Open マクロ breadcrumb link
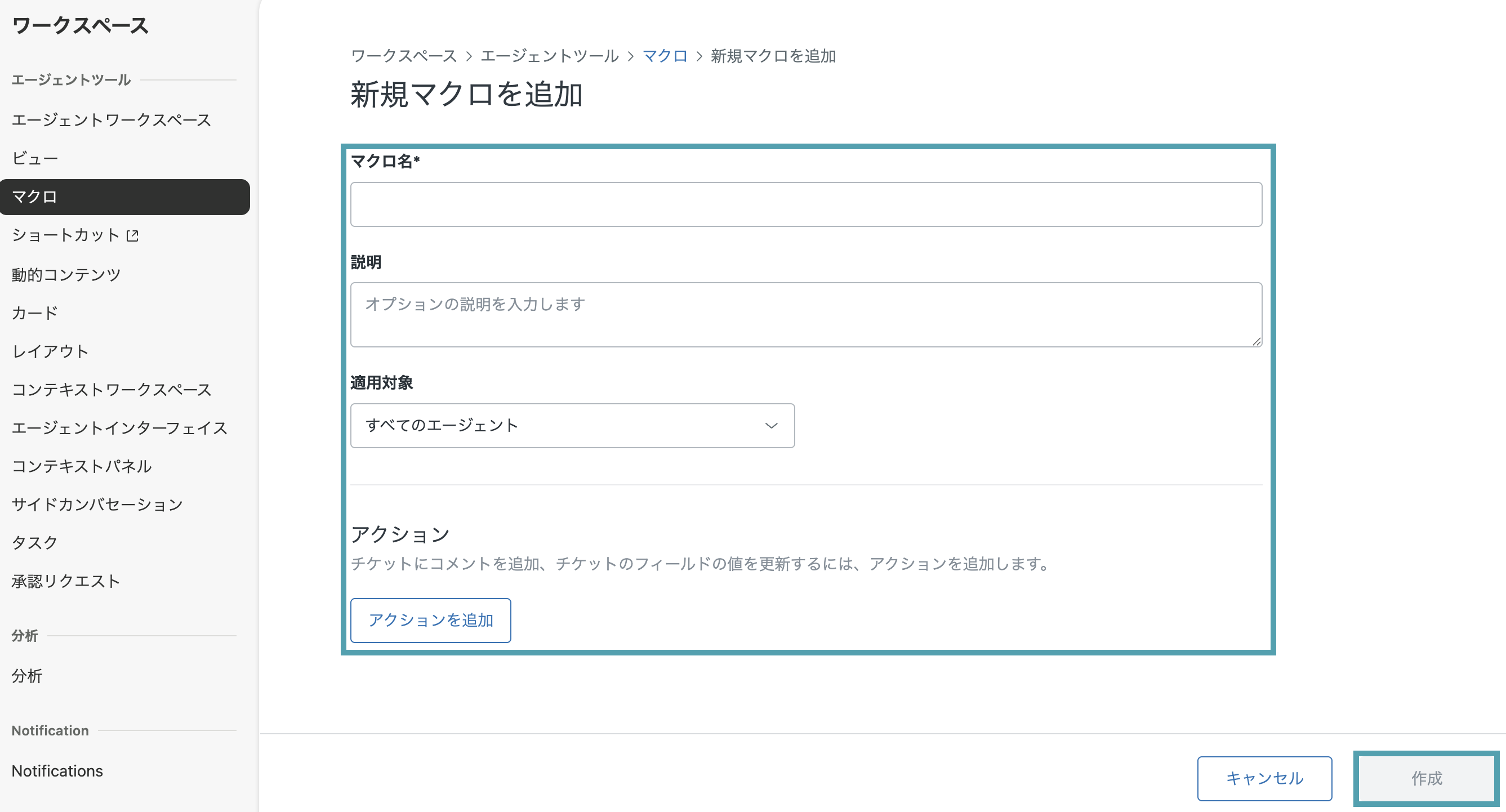 point(665,56)
